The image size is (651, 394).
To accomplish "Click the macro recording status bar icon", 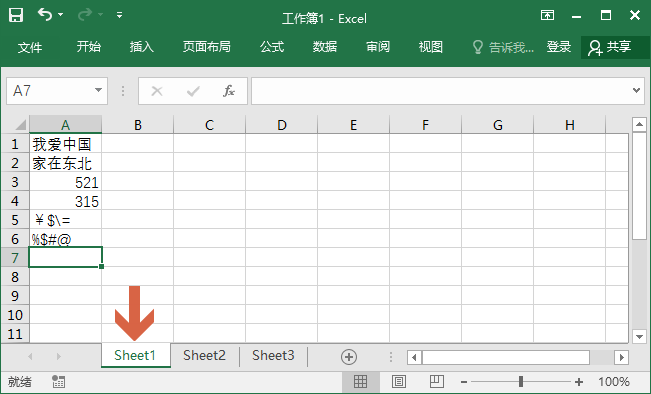I will pyautogui.click(x=58, y=382).
